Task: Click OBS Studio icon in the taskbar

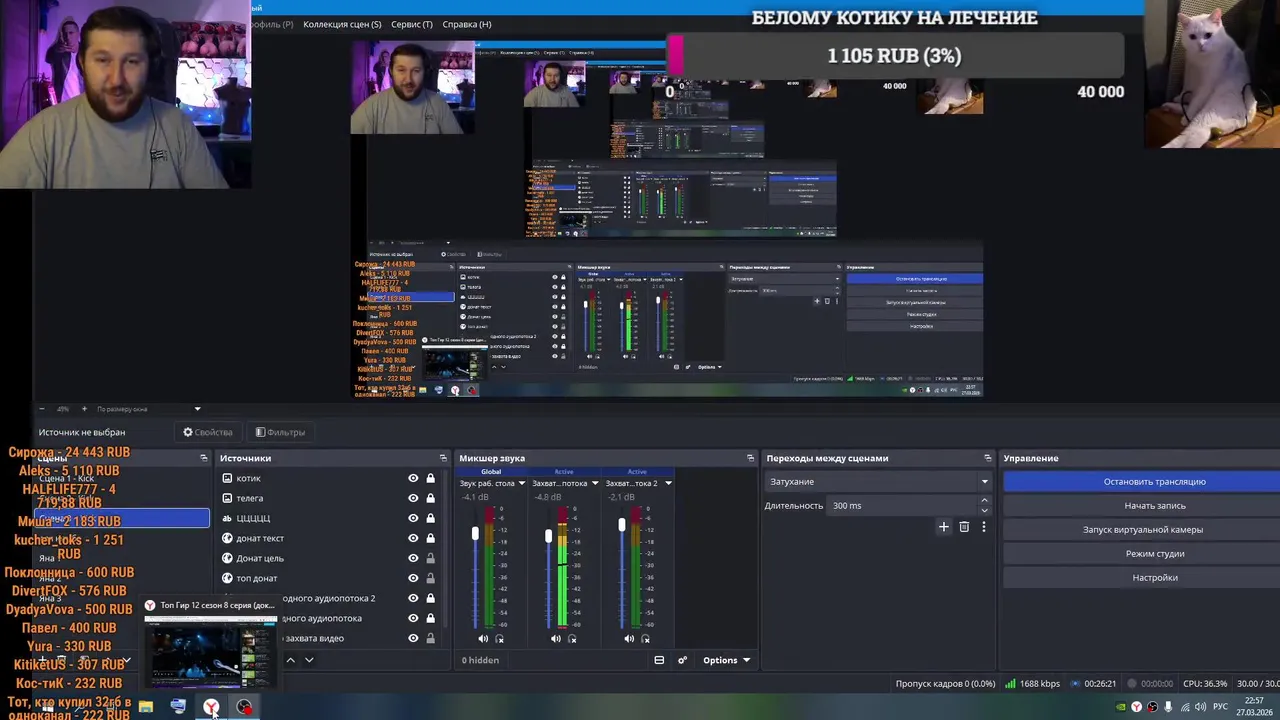Action: click(x=244, y=707)
